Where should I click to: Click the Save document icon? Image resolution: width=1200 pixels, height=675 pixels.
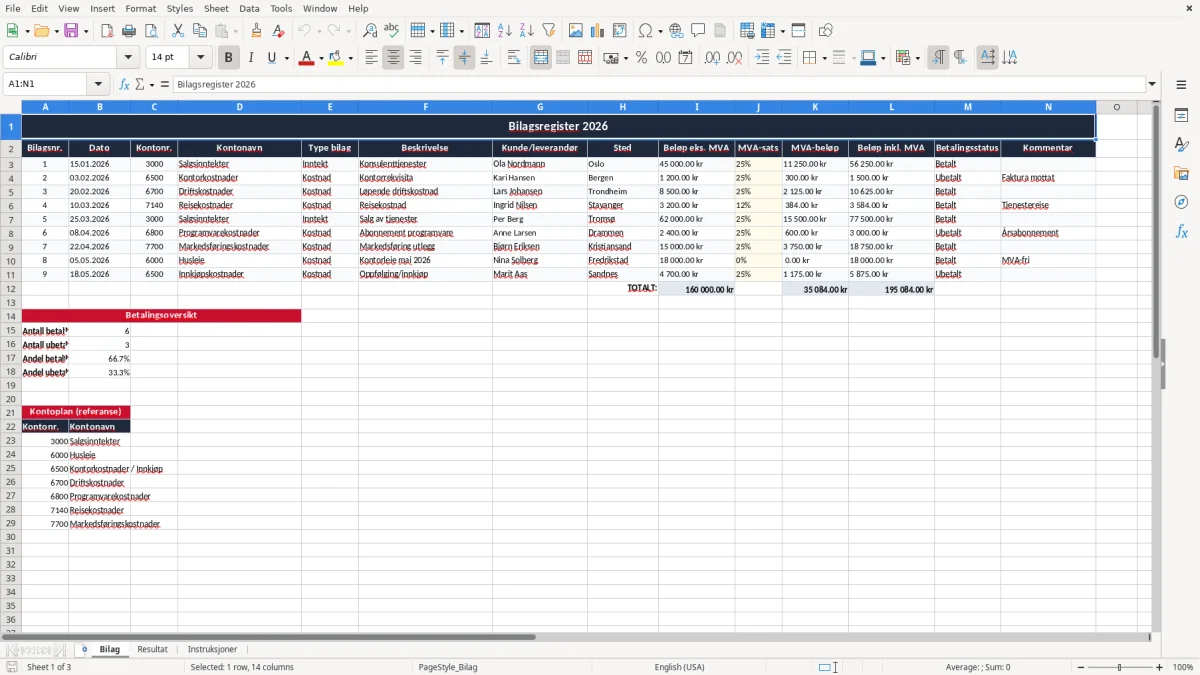coord(71,31)
